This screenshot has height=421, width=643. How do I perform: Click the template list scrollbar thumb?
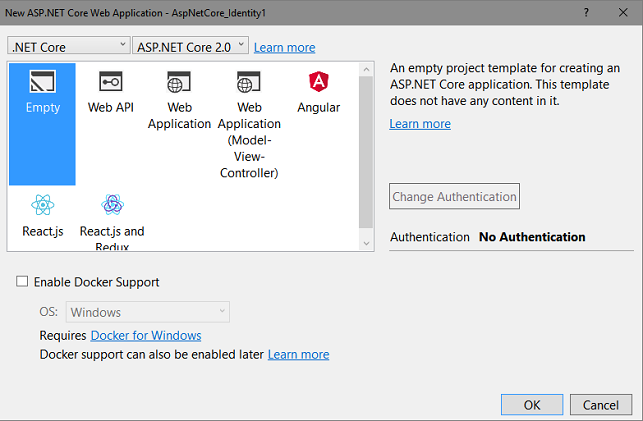(x=366, y=152)
